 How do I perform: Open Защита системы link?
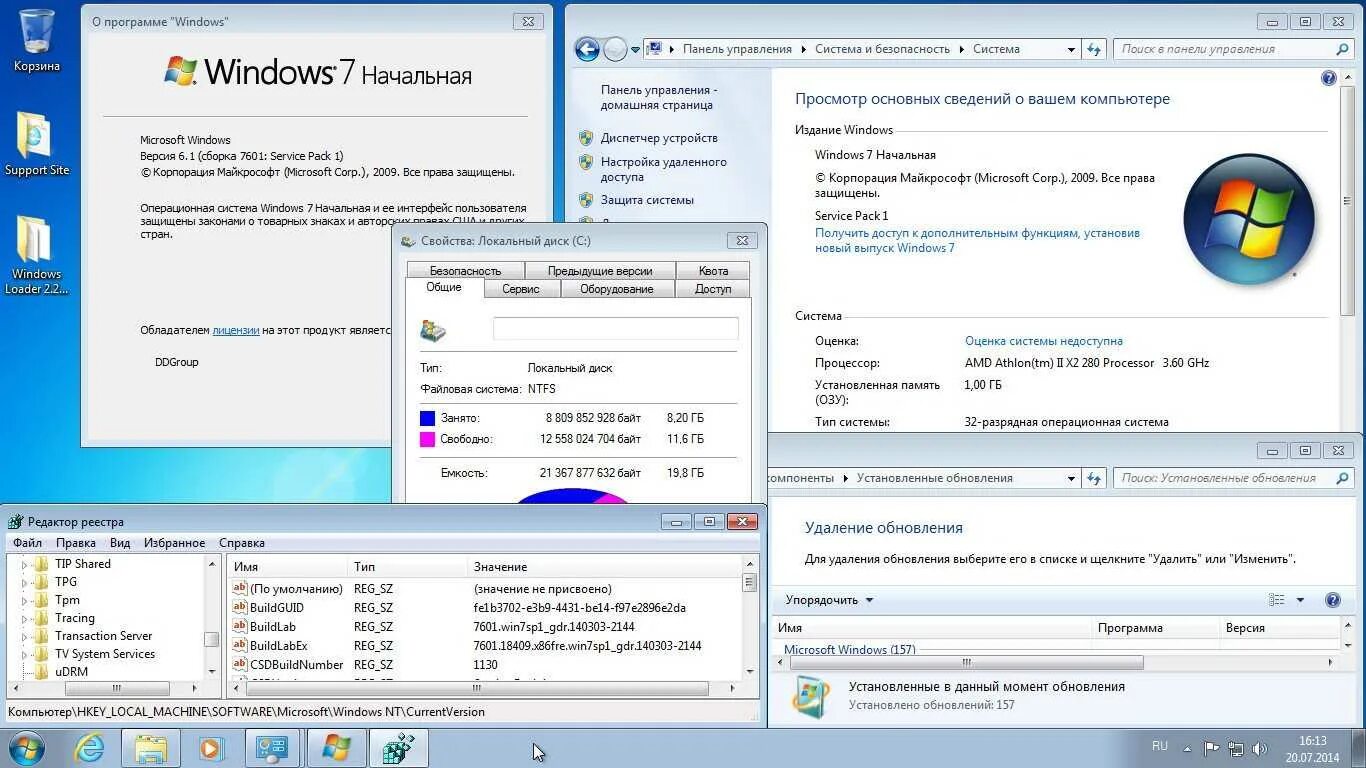pos(647,200)
